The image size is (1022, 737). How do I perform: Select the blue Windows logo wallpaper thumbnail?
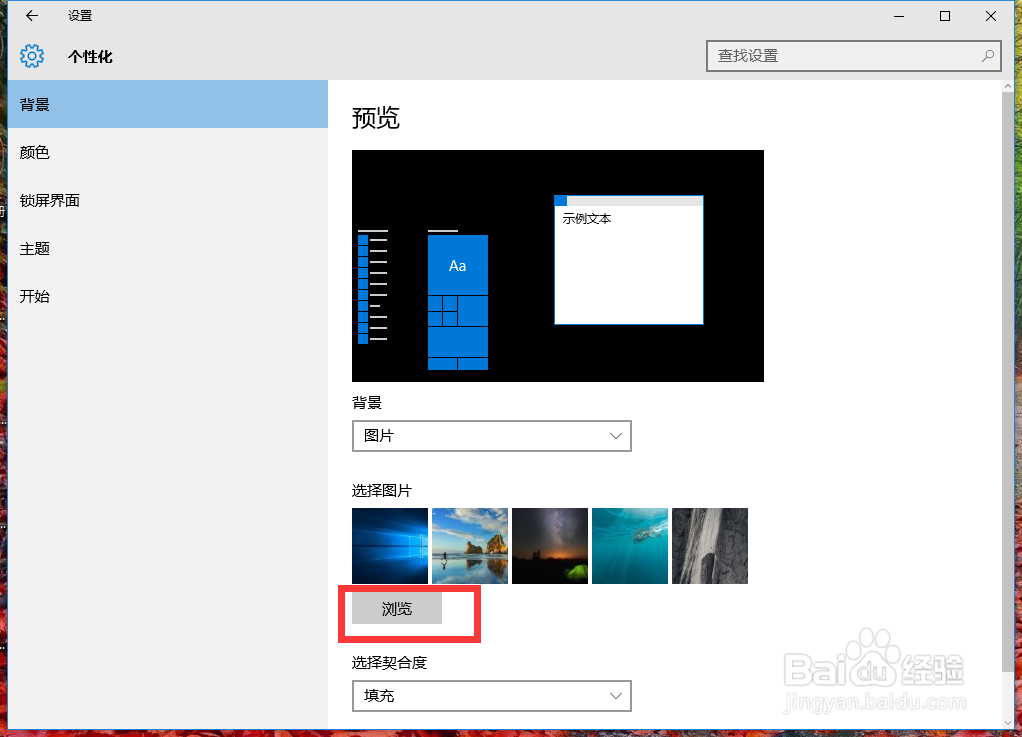tap(389, 545)
